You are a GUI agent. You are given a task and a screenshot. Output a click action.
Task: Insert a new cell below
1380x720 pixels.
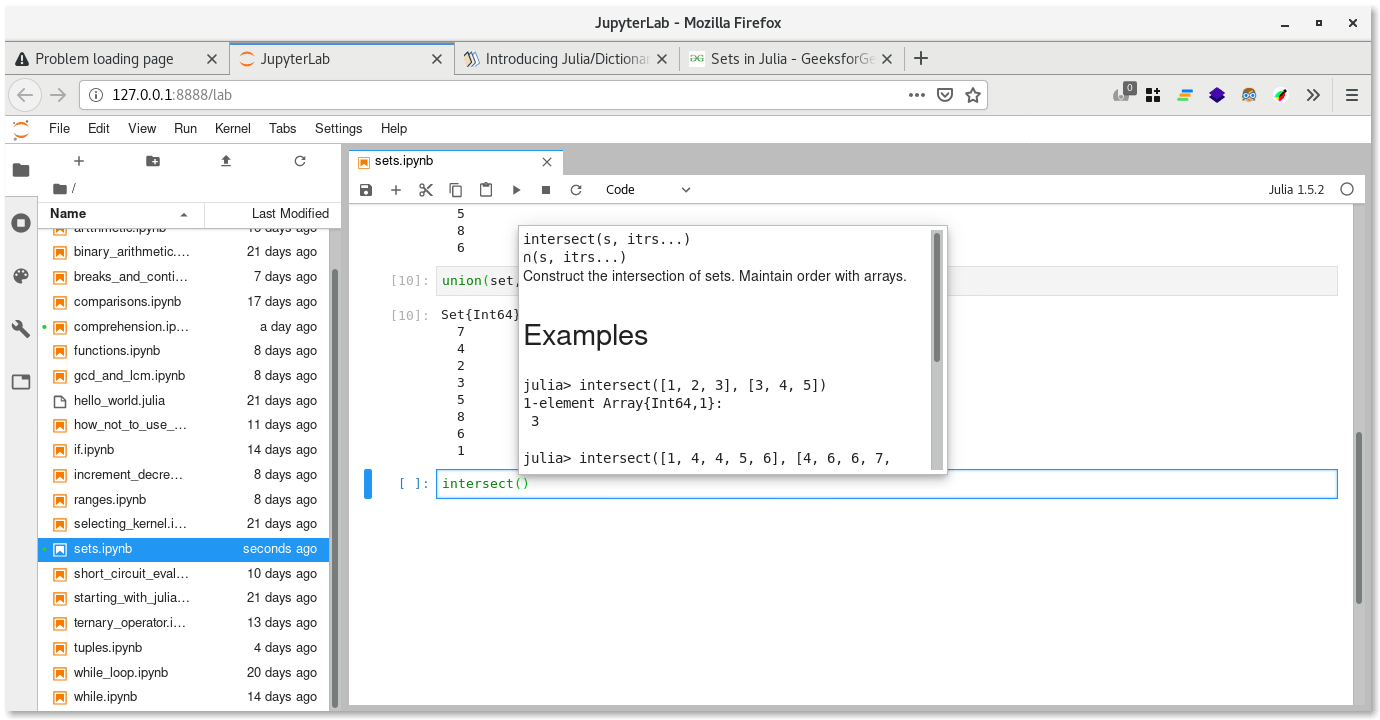tap(394, 189)
